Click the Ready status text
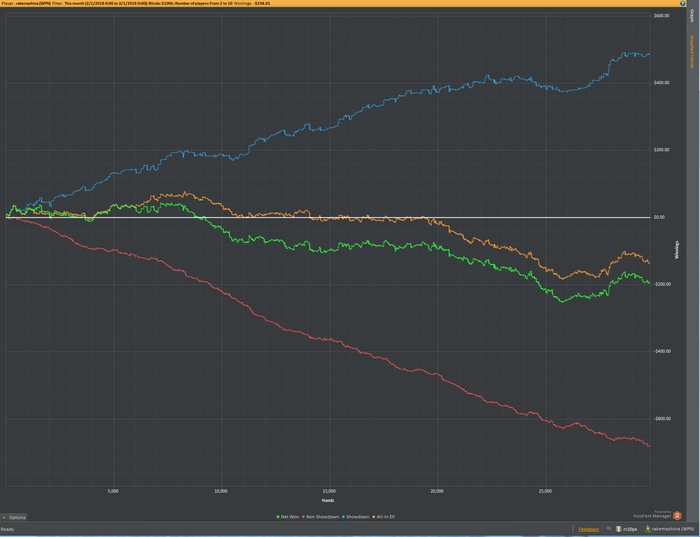 (7, 529)
